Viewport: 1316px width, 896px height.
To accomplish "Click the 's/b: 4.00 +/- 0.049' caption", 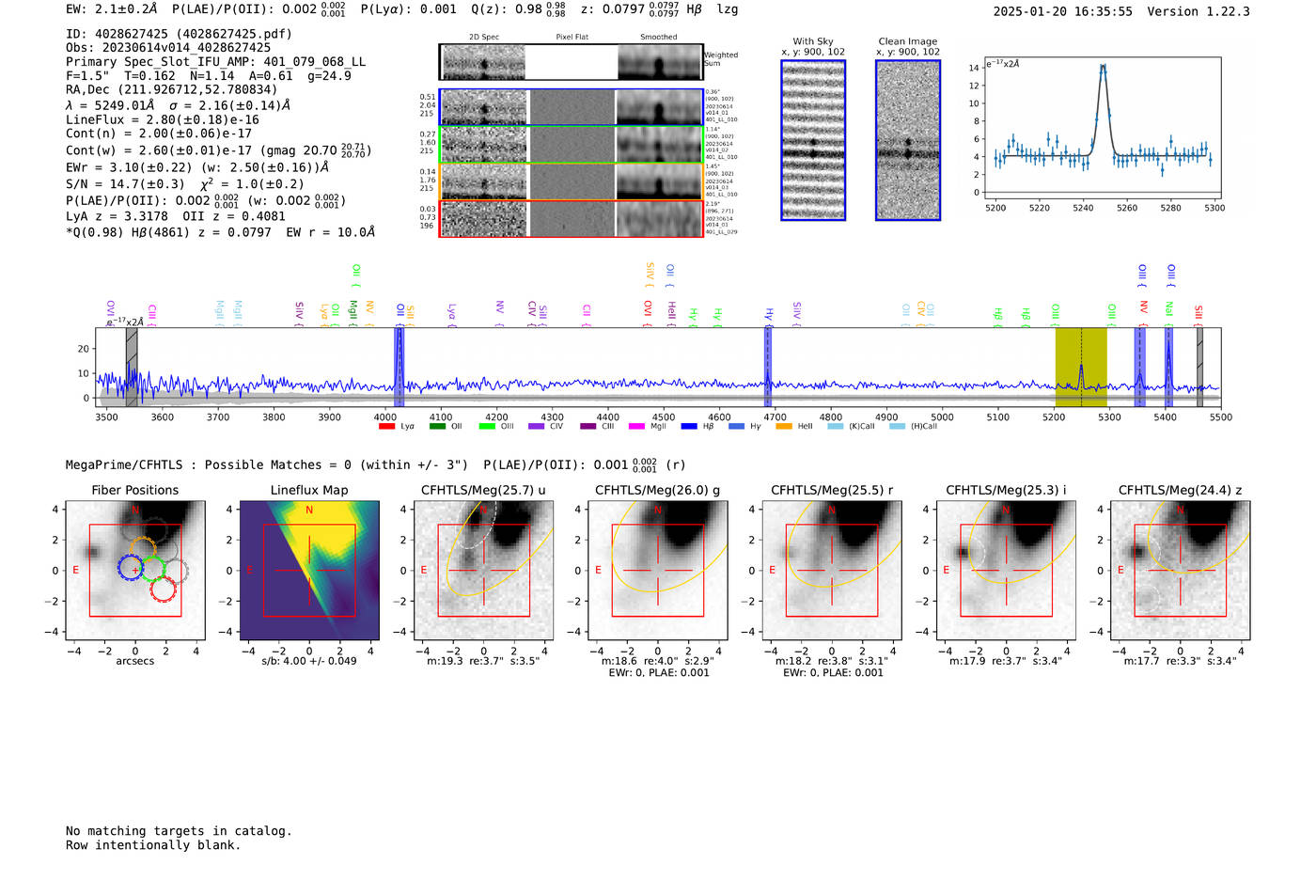I will click(309, 661).
